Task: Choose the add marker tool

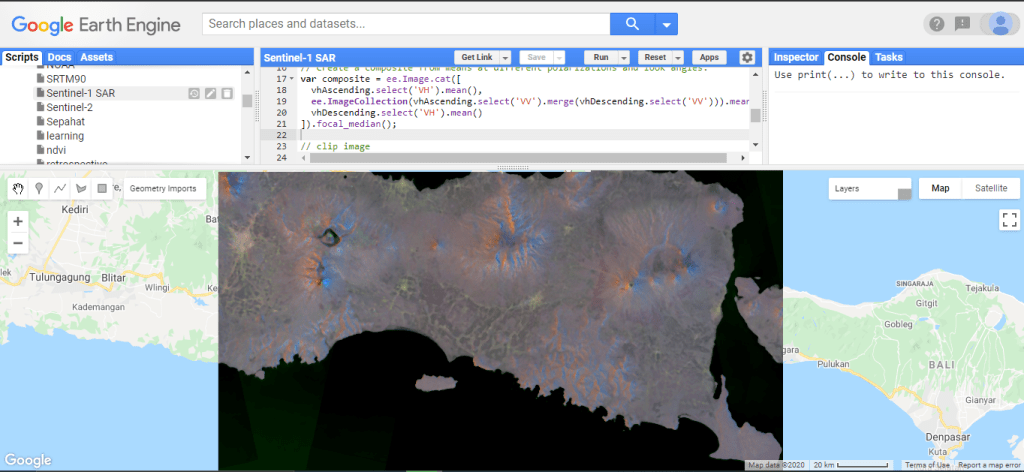Action: point(39,188)
